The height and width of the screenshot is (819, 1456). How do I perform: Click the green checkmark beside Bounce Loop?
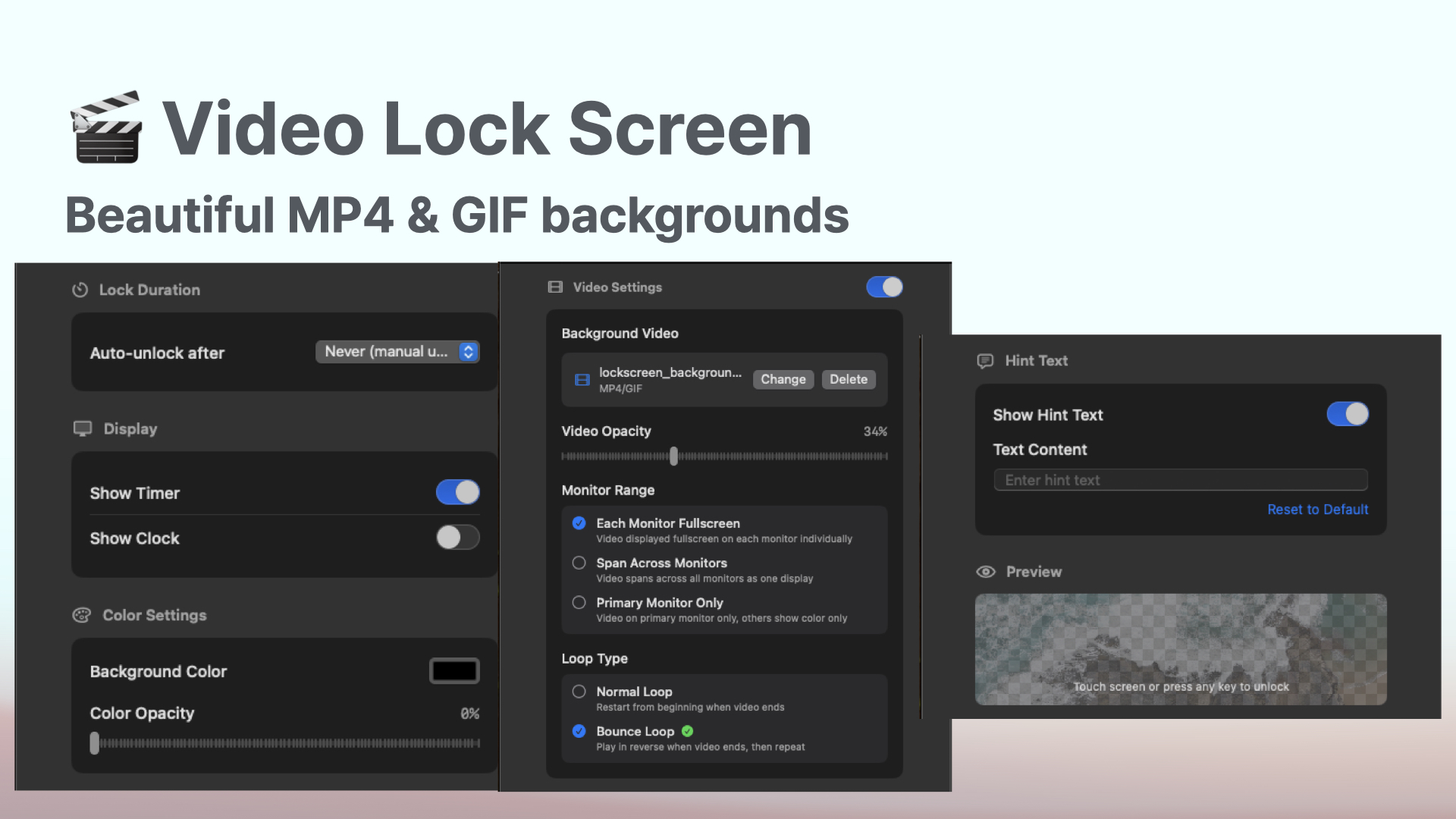pos(688,731)
